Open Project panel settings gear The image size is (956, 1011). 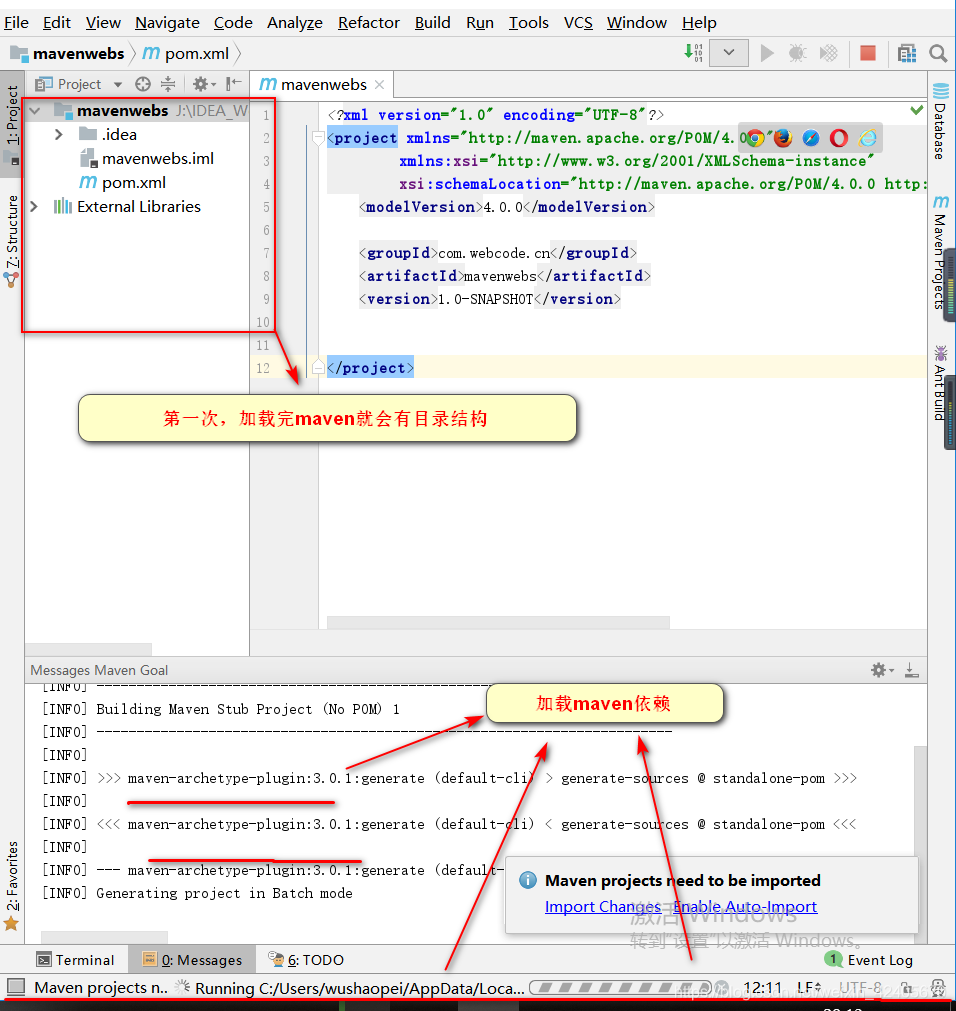[x=203, y=84]
